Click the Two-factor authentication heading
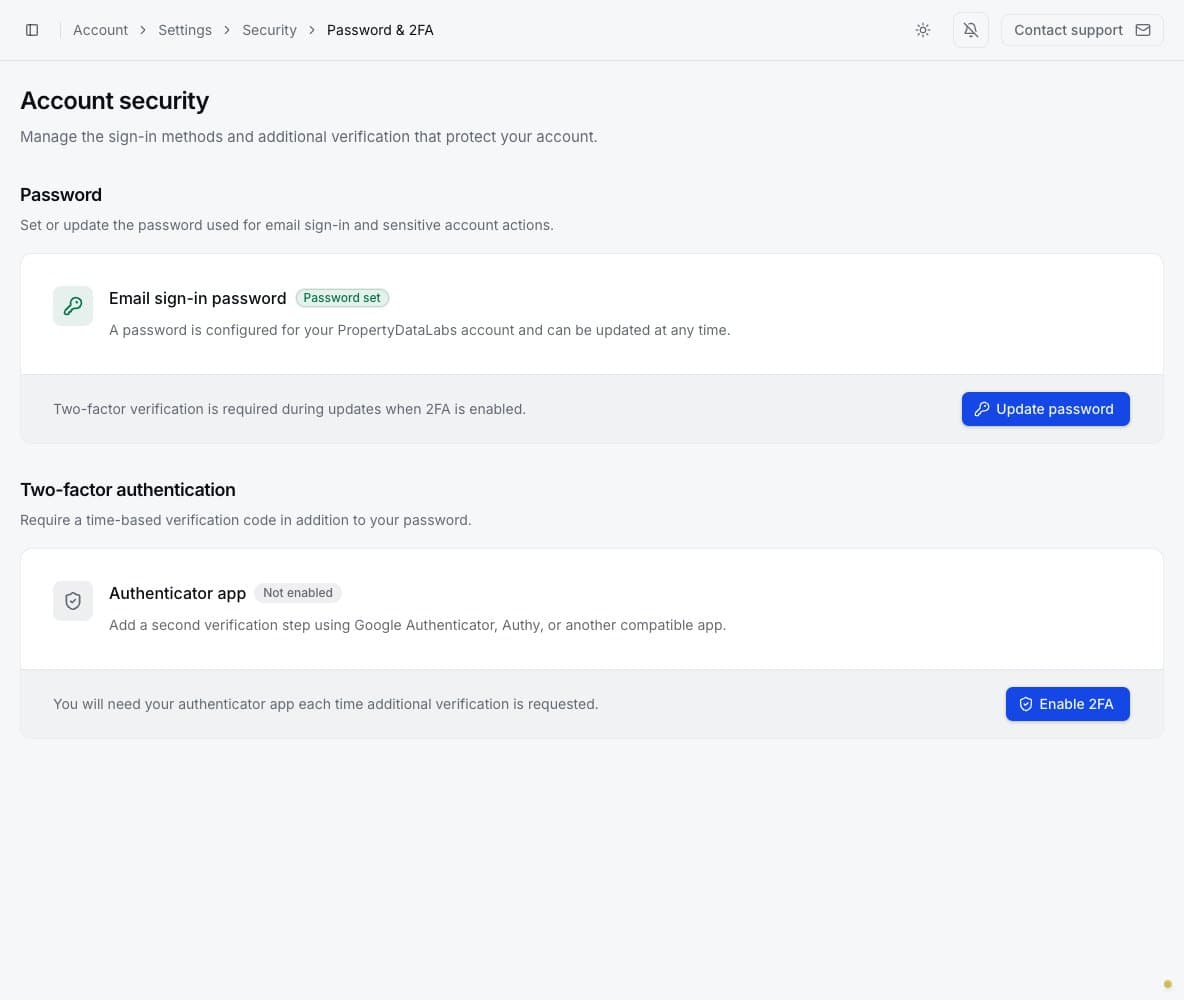This screenshot has height=1000, width=1184. tap(128, 489)
